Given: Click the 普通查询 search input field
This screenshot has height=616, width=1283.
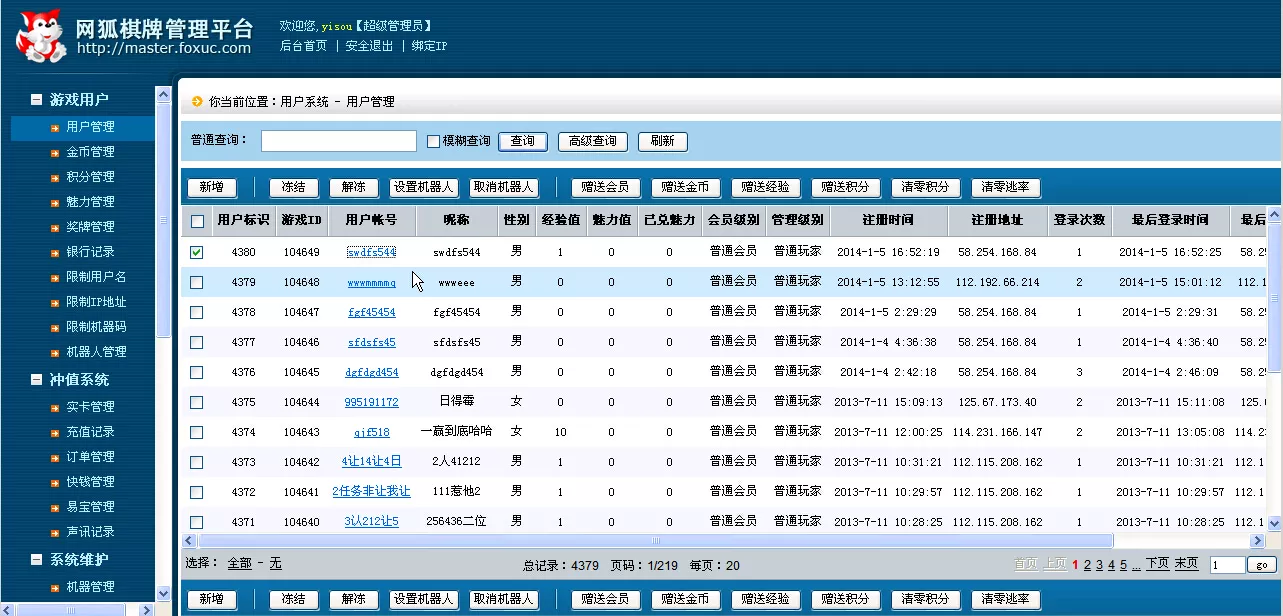Looking at the screenshot, I should pyautogui.click(x=338, y=140).
